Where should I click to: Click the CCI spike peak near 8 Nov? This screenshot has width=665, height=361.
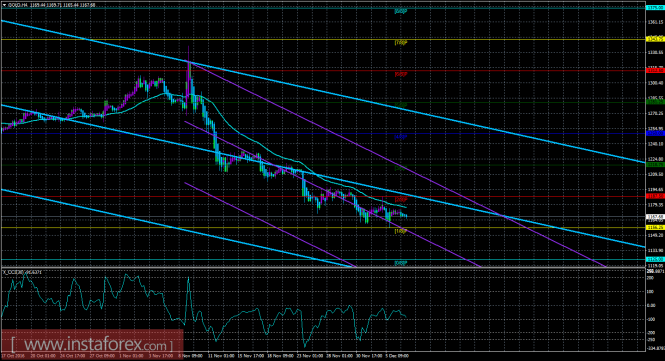[188, 279]
